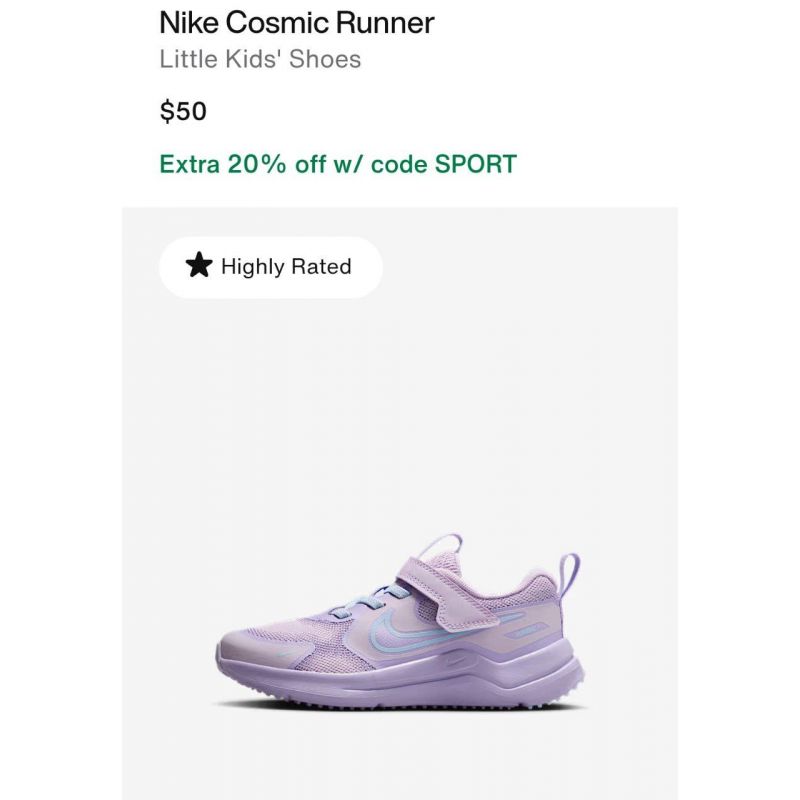Click the 20% figure in the promo line
The width and height of the screenshot is (800, 800).
[257, 164]
